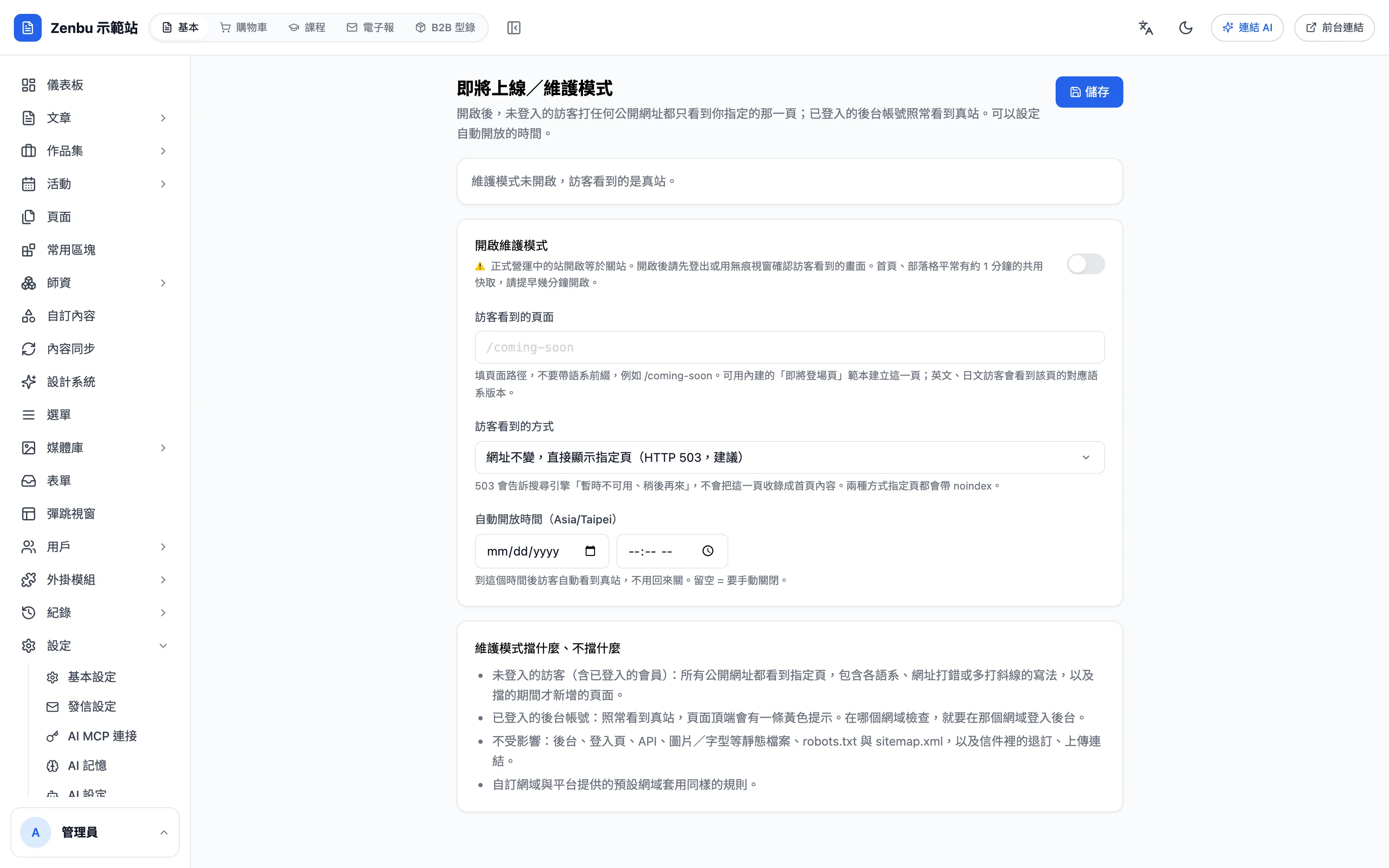This screenshot has width=1389, height=868.
Task: Click the 文章 document icon
Action: point(29,118)
